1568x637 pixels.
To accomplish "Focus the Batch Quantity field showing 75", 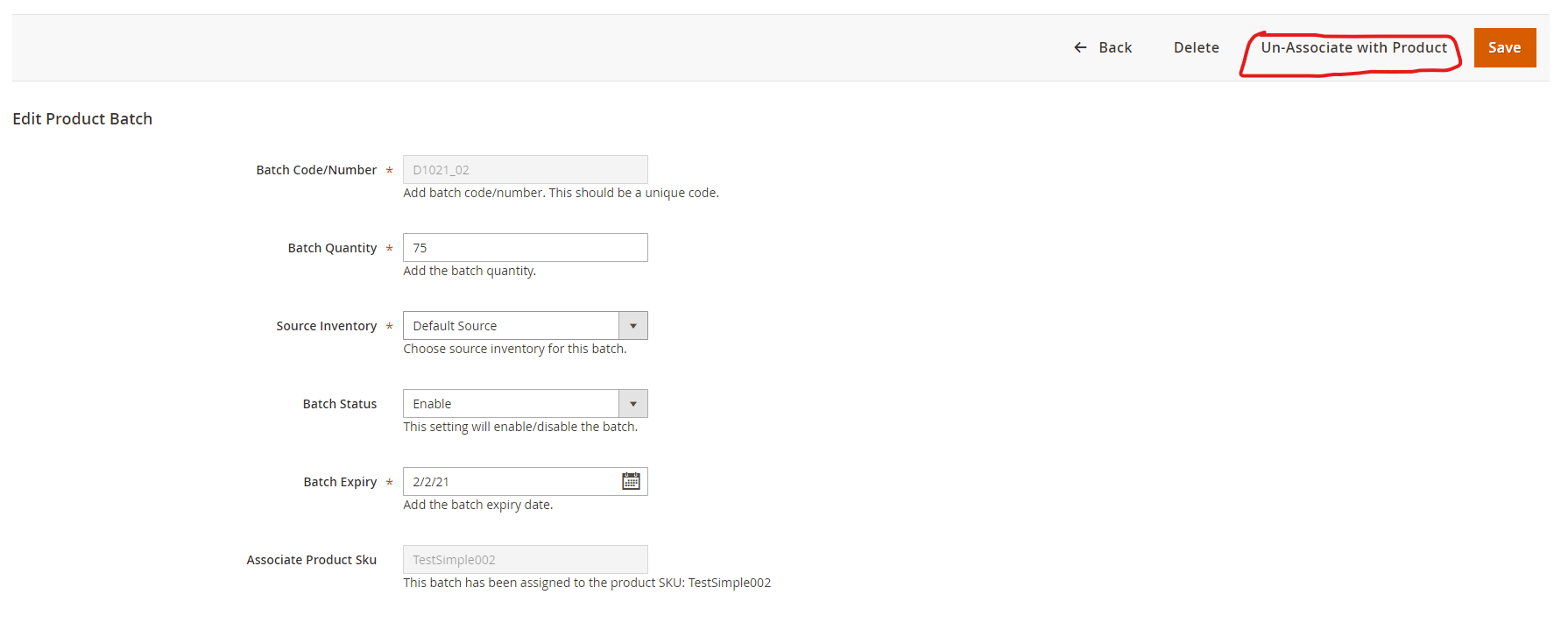I will click(525, 248).
